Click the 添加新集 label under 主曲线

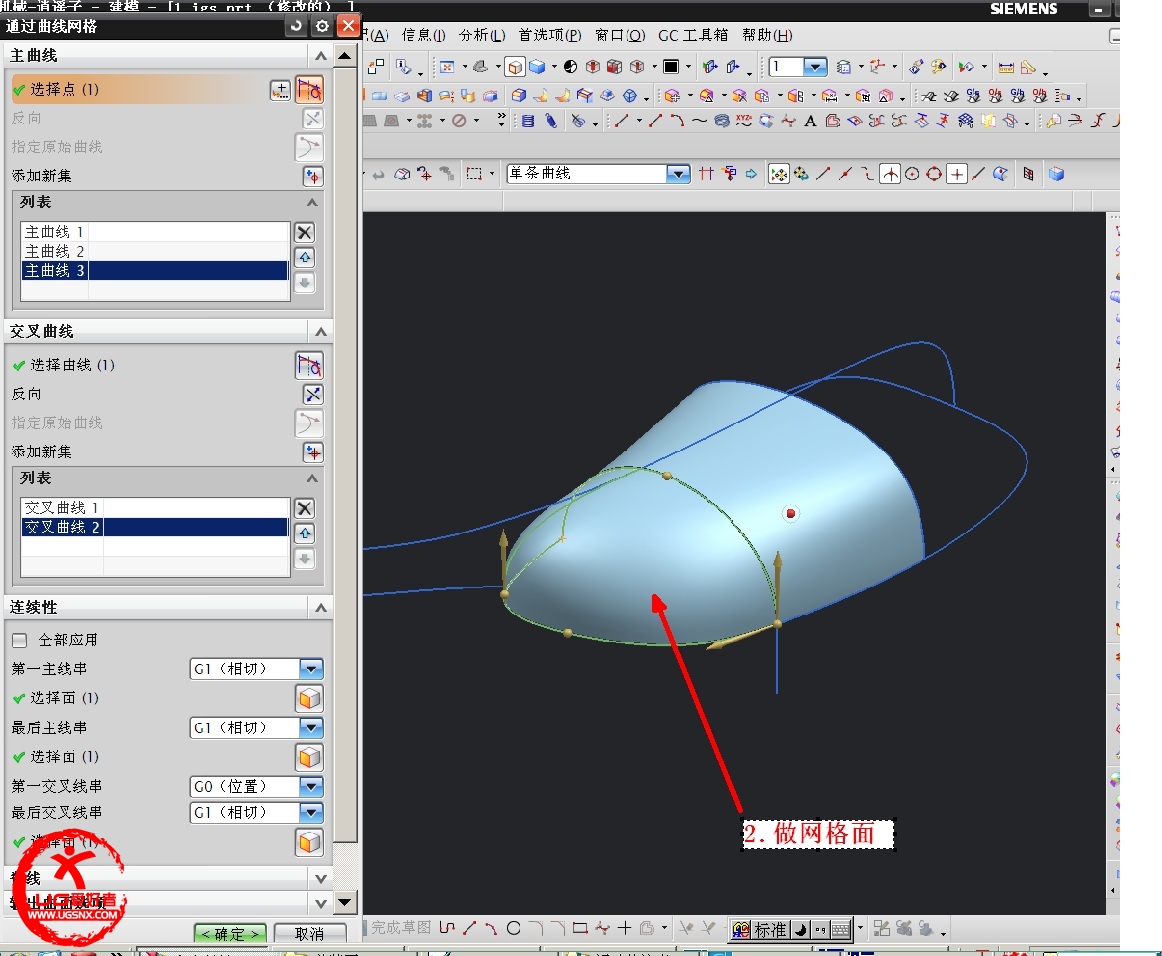(x=42, y=176)
